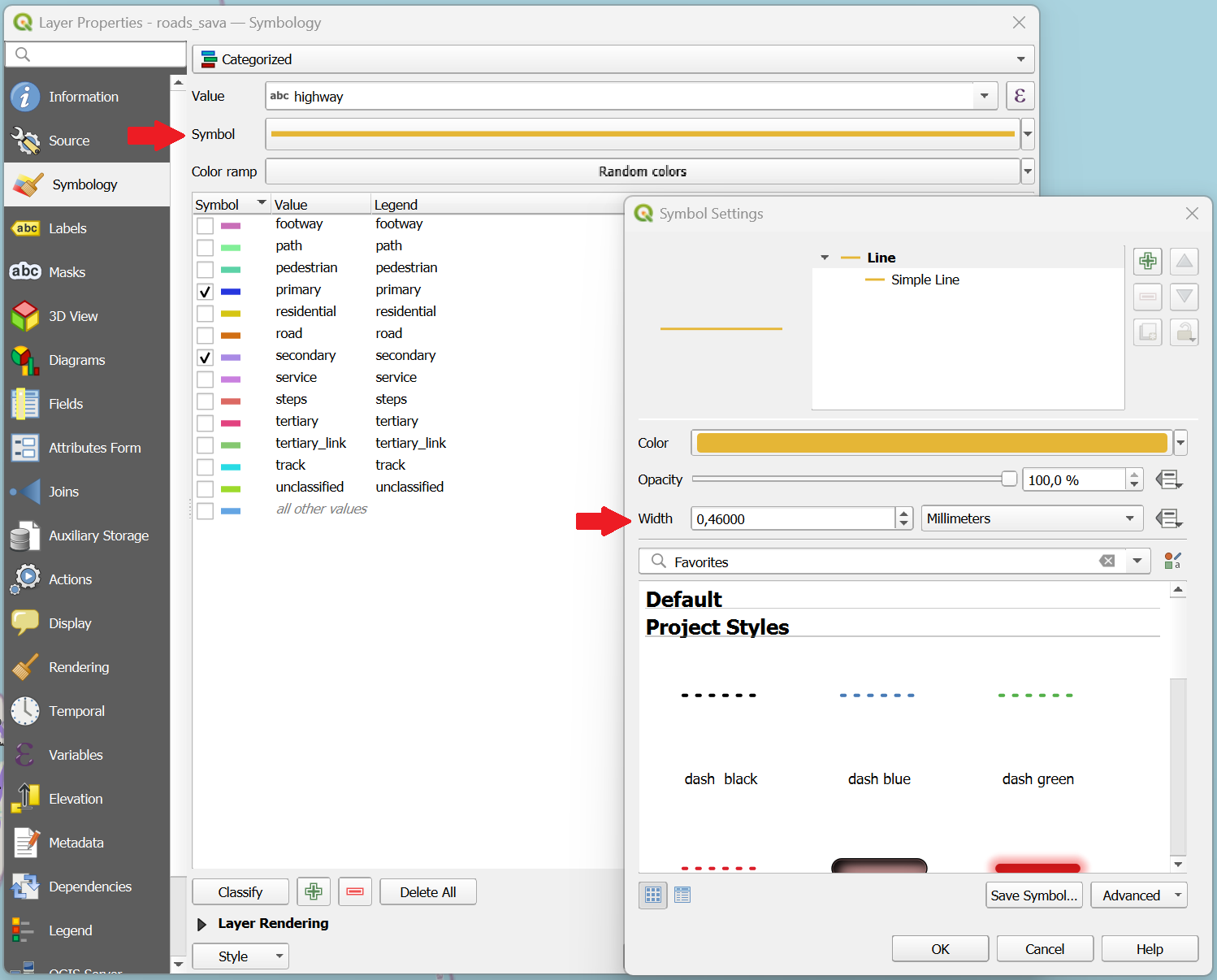Switch symbol list to list view
This screenshot has height=980, width=1217.
(x=682, y=895)
